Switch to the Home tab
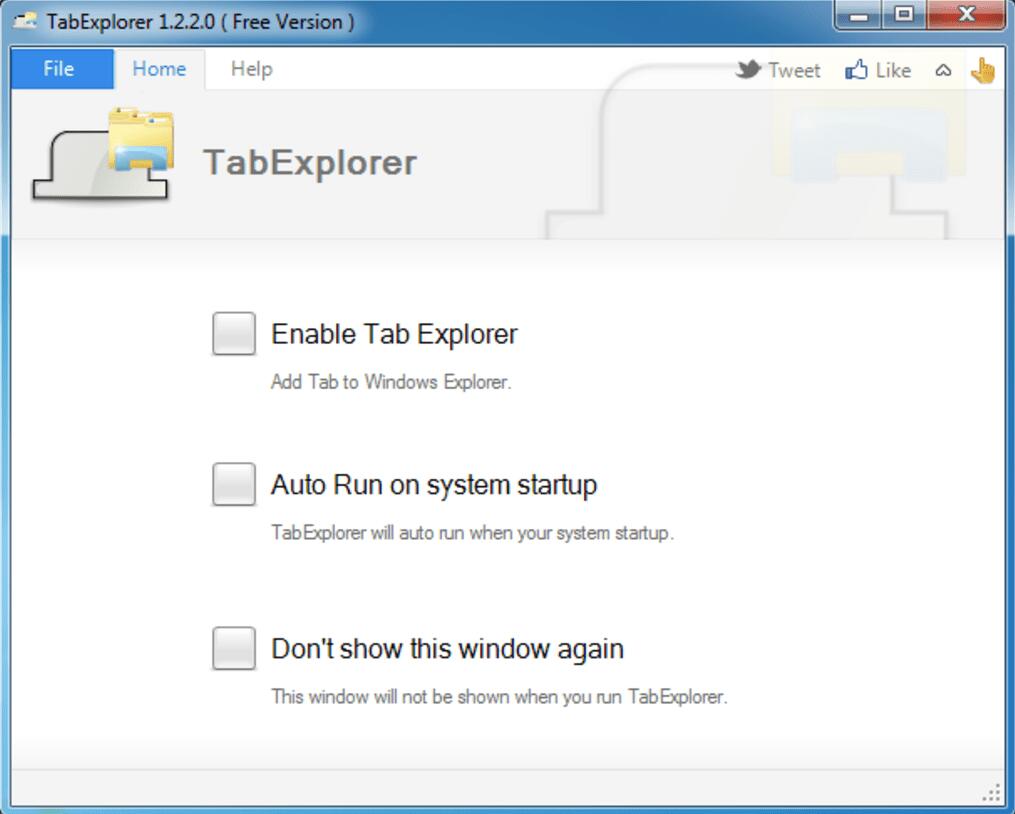Viewport: 1015px width, 814px height. pos(159,69)
